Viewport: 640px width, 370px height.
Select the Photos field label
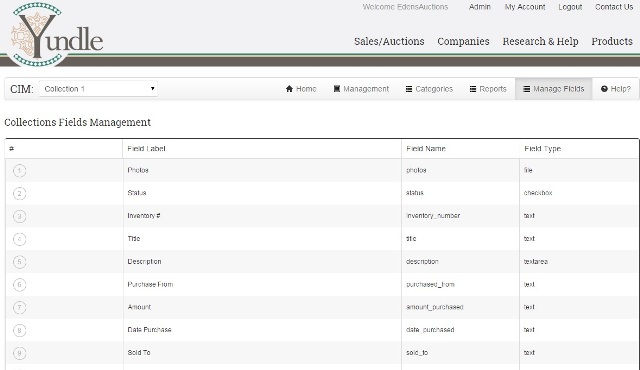pos(138,170)
